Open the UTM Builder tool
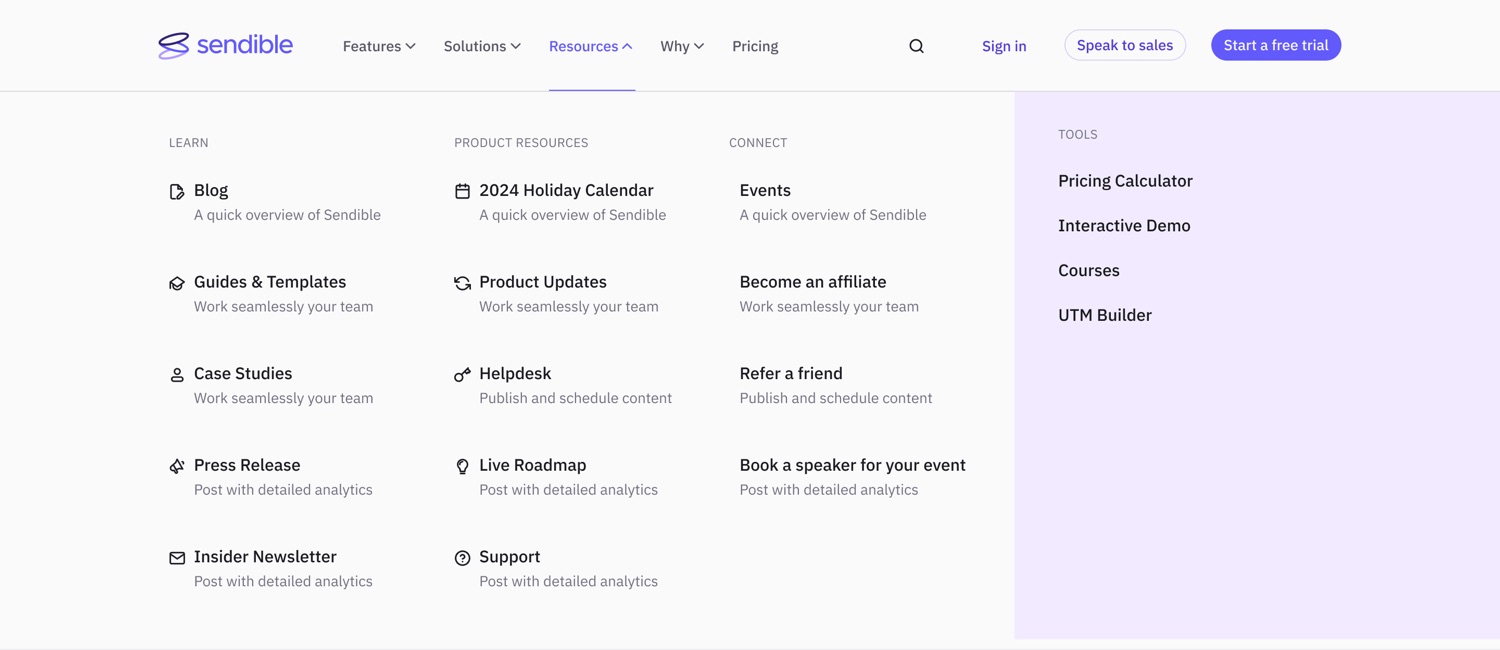The image size is (1500, 650). point(1105,315)
